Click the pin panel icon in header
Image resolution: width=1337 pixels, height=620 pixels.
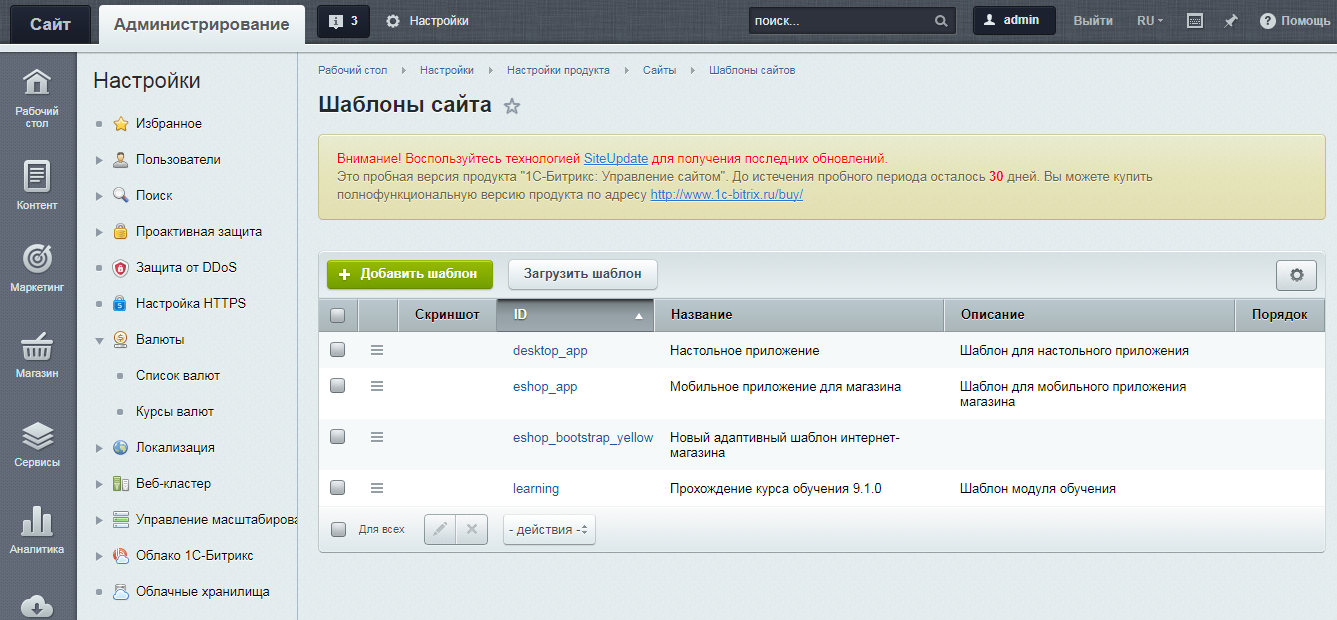pyautogui.click(x=1230, y=21)
